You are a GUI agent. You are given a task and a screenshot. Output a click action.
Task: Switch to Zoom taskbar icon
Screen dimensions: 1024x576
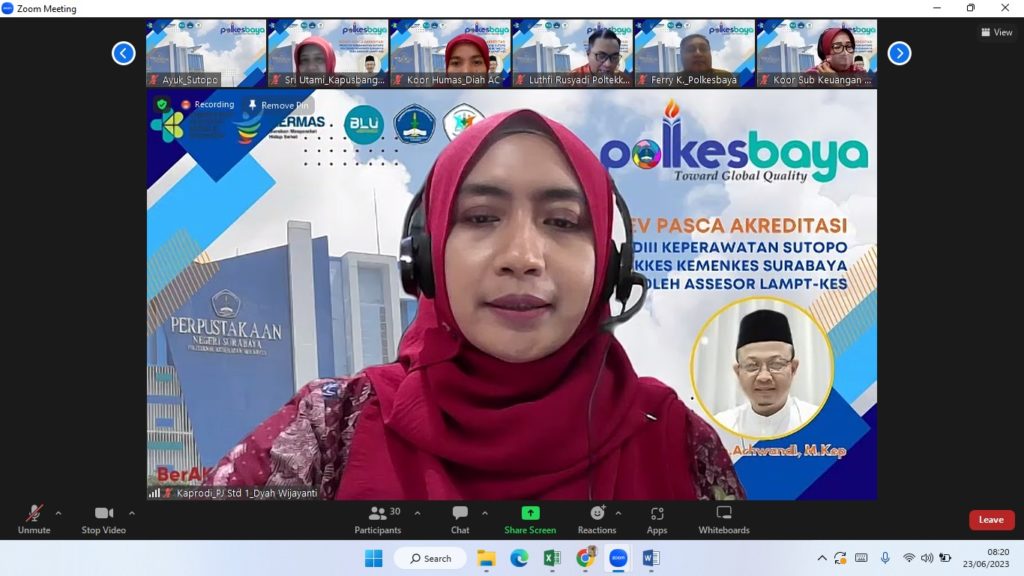(x=618, y=558)
